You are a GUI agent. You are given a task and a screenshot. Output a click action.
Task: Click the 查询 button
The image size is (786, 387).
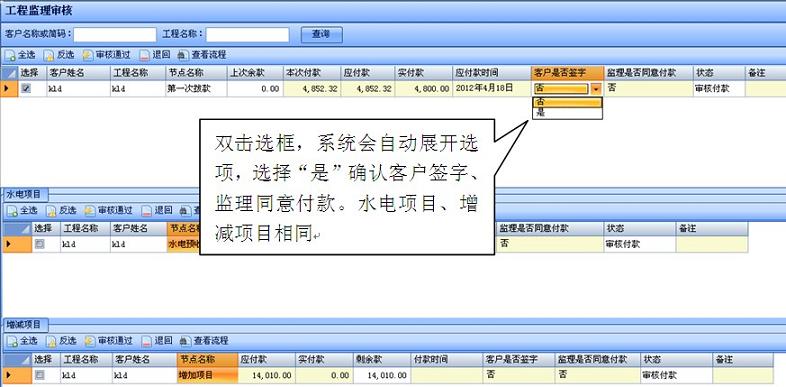[321, 35]
